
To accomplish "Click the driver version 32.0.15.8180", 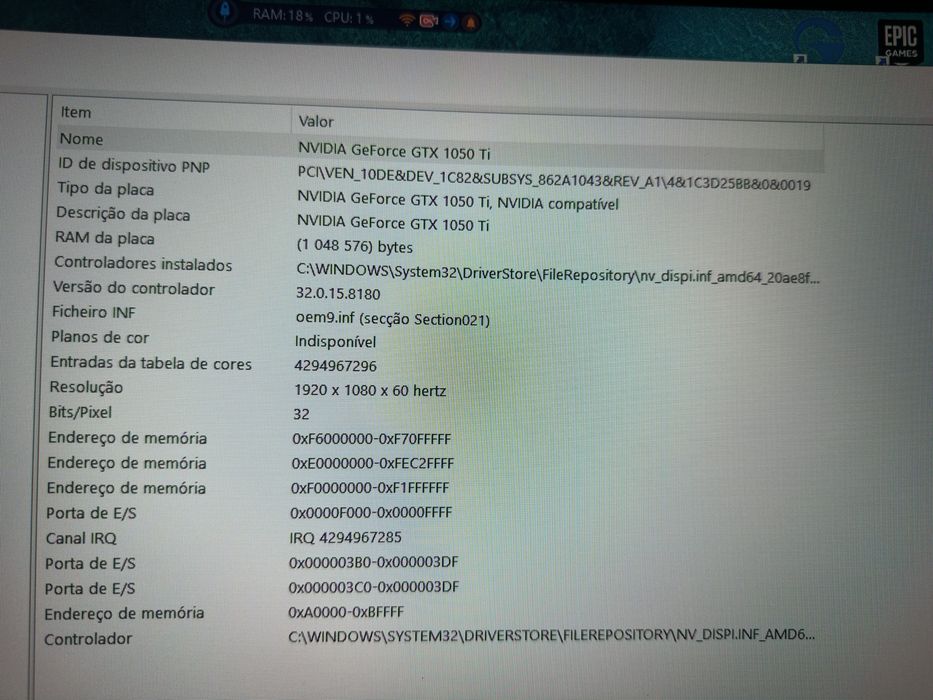I will pyautogui.click(x=338, y=293).
